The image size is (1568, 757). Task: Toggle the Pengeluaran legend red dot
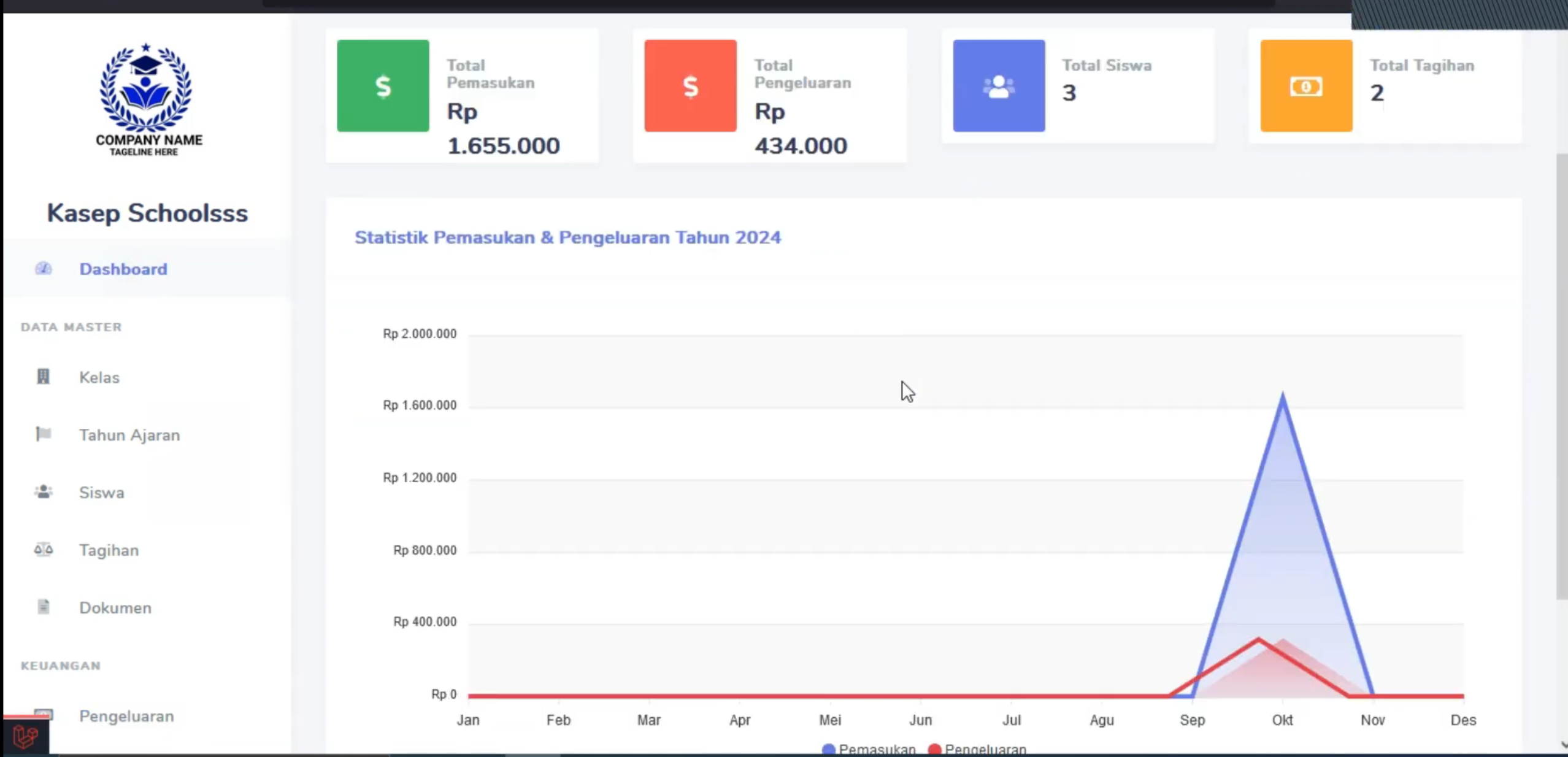click(934, 750)
